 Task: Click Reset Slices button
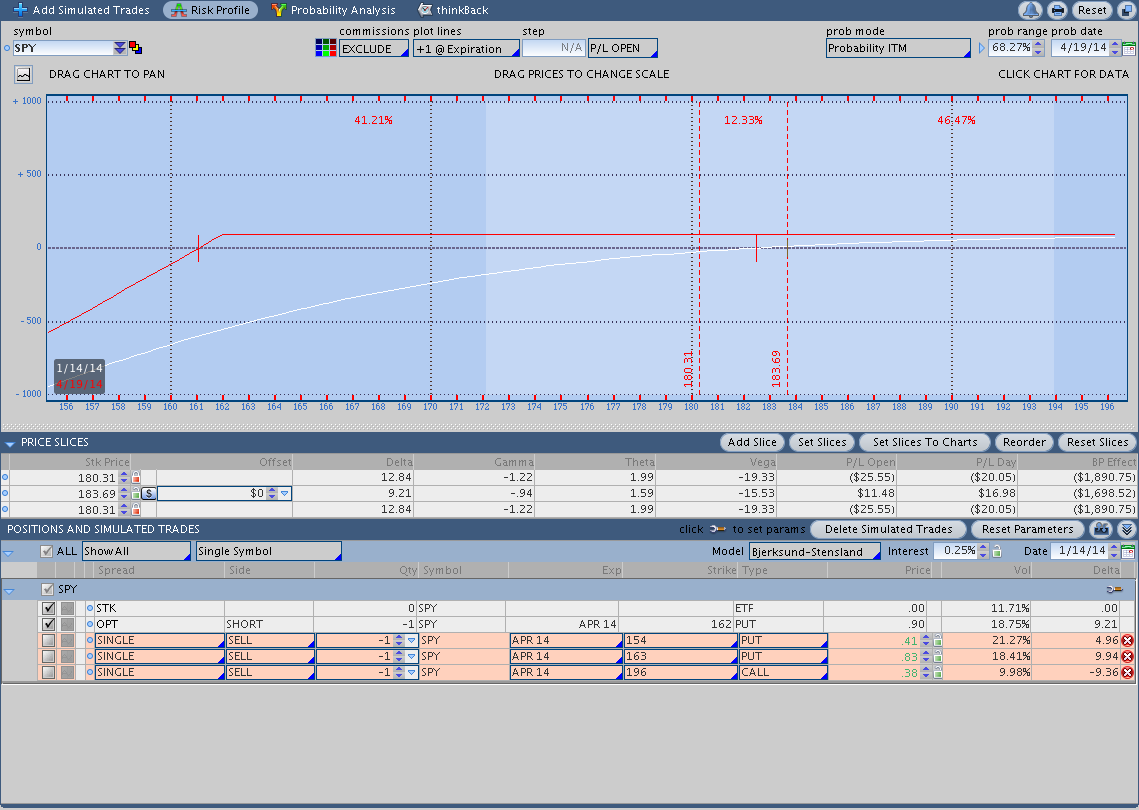tap(1098, 442)
